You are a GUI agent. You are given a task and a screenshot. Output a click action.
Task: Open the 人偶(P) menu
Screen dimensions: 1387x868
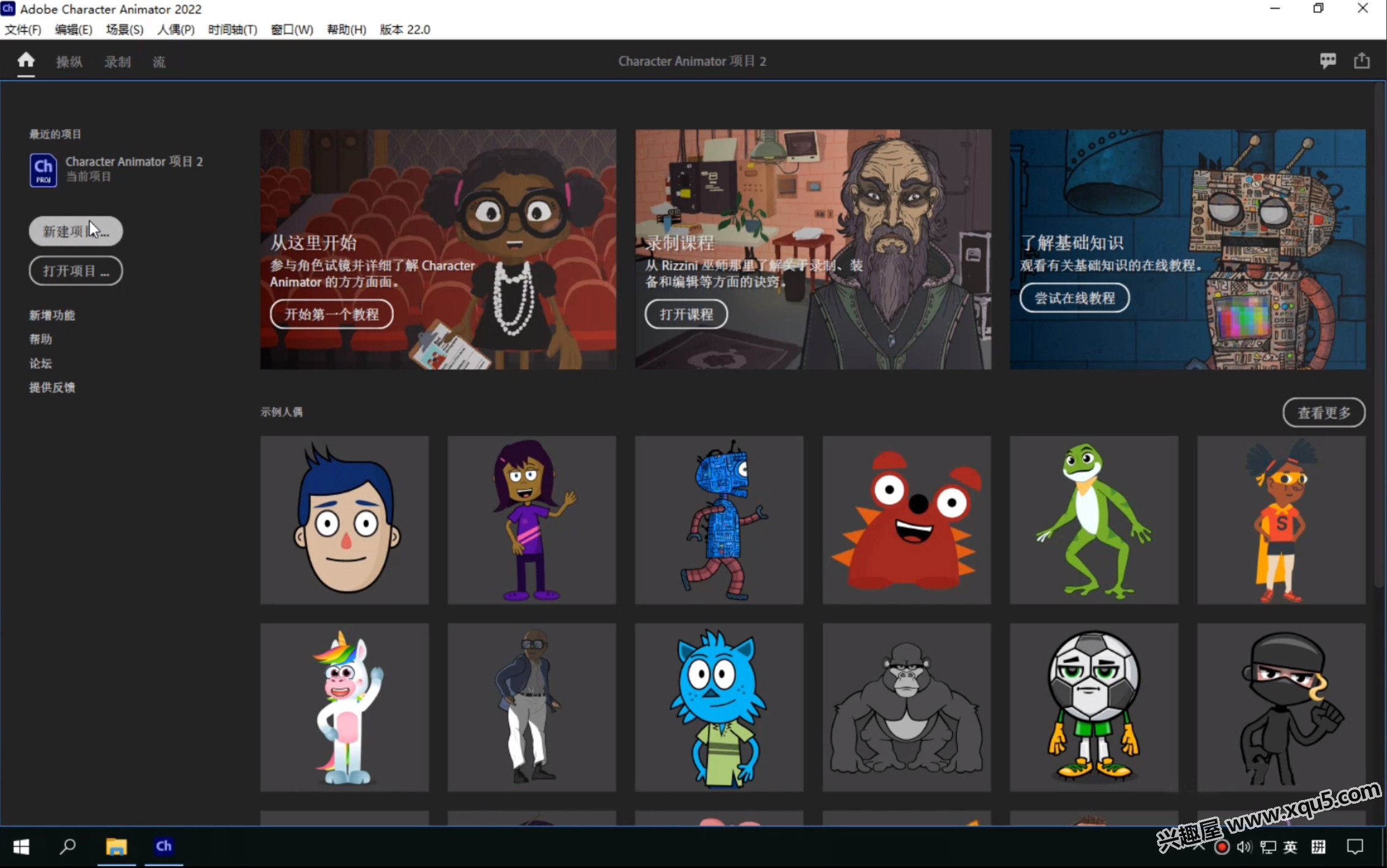(x=176, y=29)
